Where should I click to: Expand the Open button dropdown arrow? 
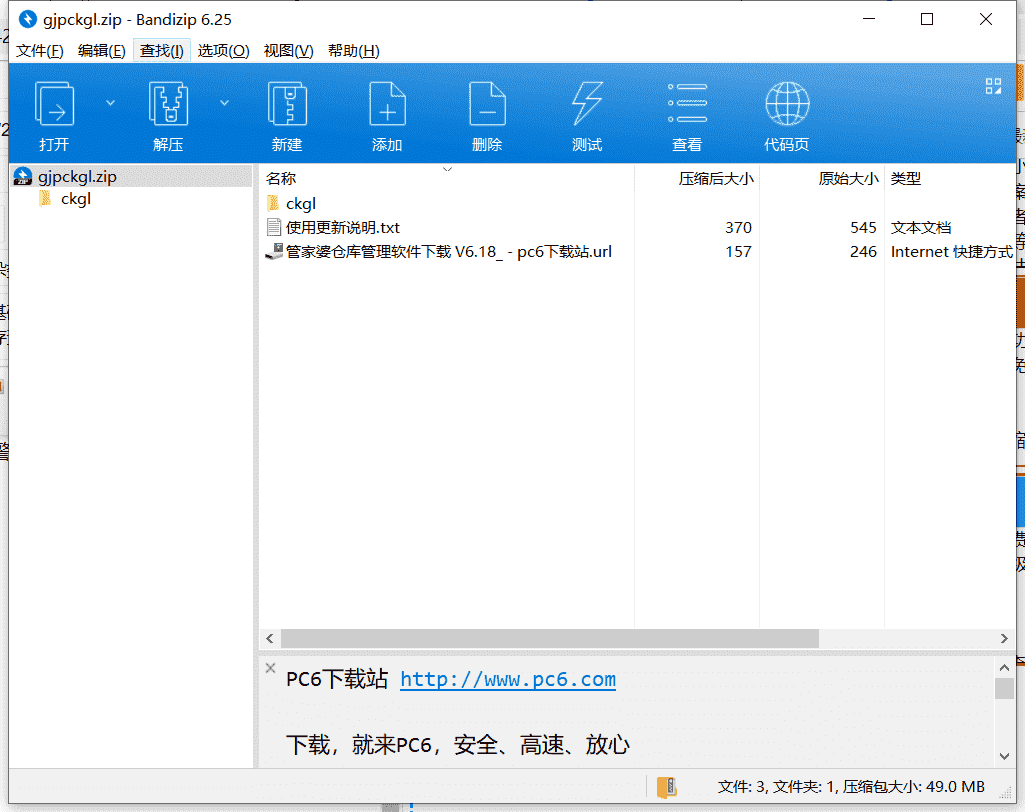coord(110,103)
